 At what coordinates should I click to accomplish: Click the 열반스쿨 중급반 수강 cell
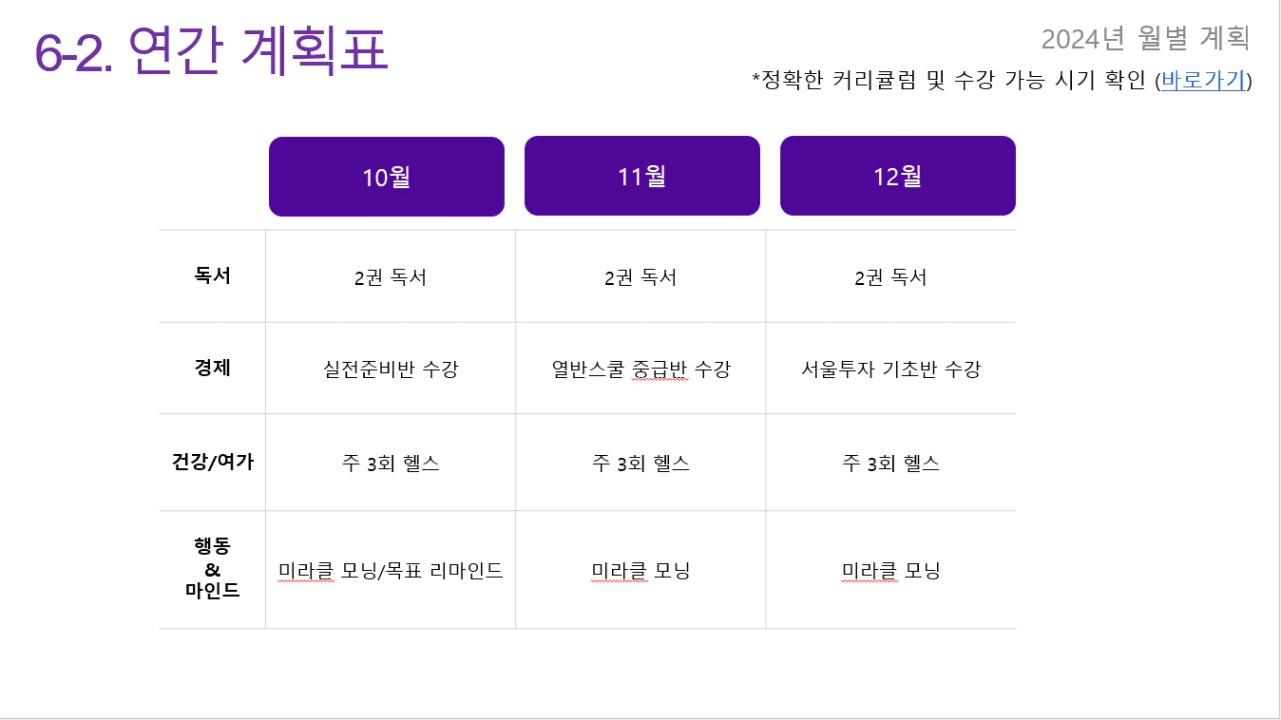(641, 368)
